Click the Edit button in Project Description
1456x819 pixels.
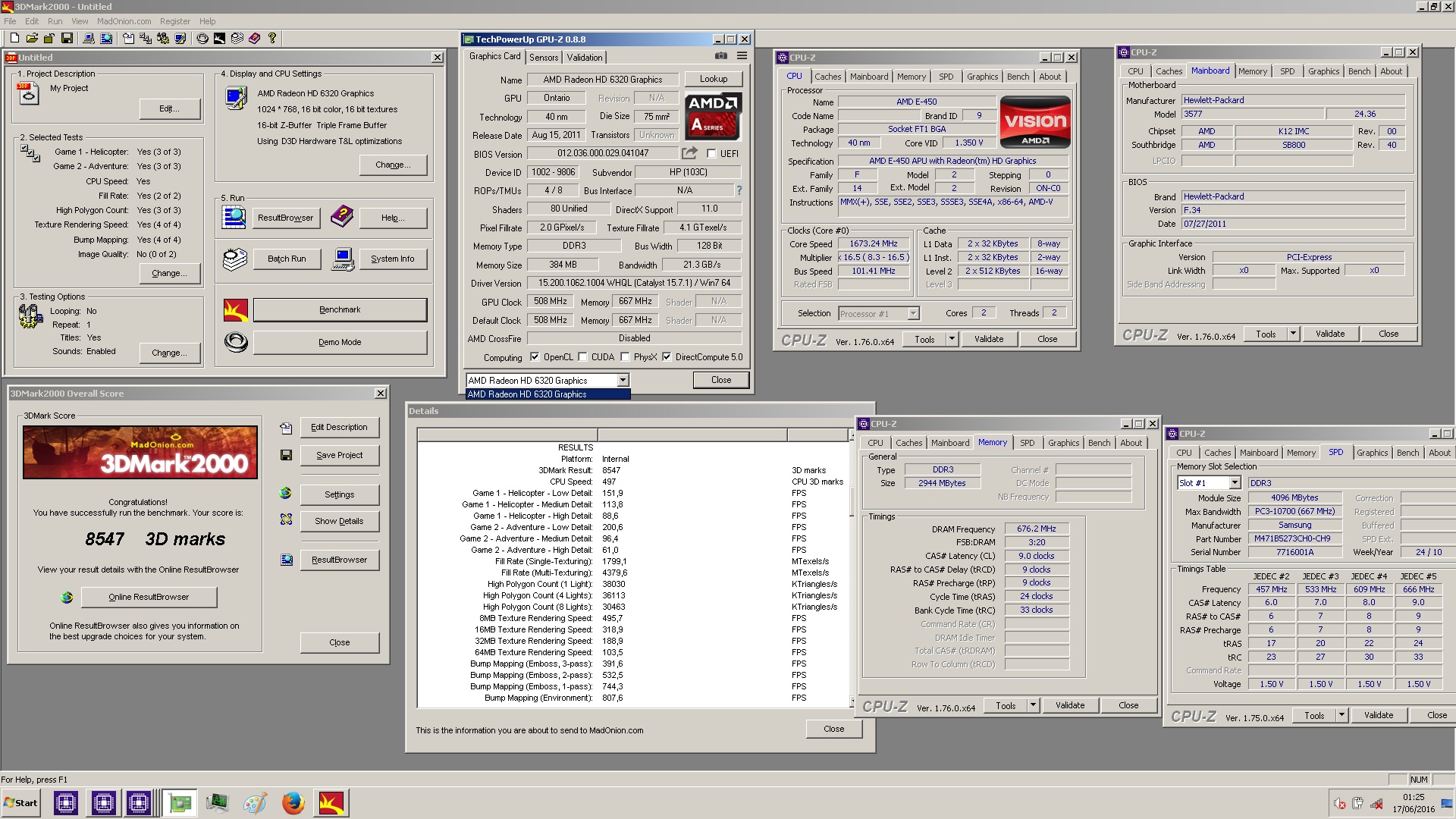tap(169, 108)
